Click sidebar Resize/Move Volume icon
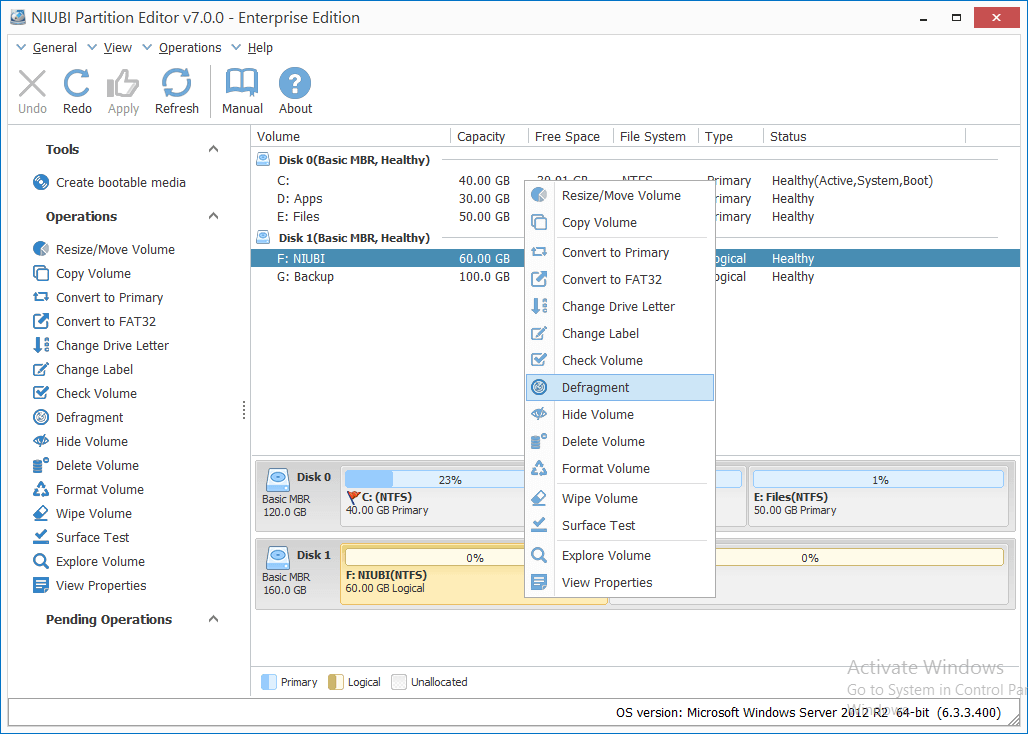 [x=41, y=249]
